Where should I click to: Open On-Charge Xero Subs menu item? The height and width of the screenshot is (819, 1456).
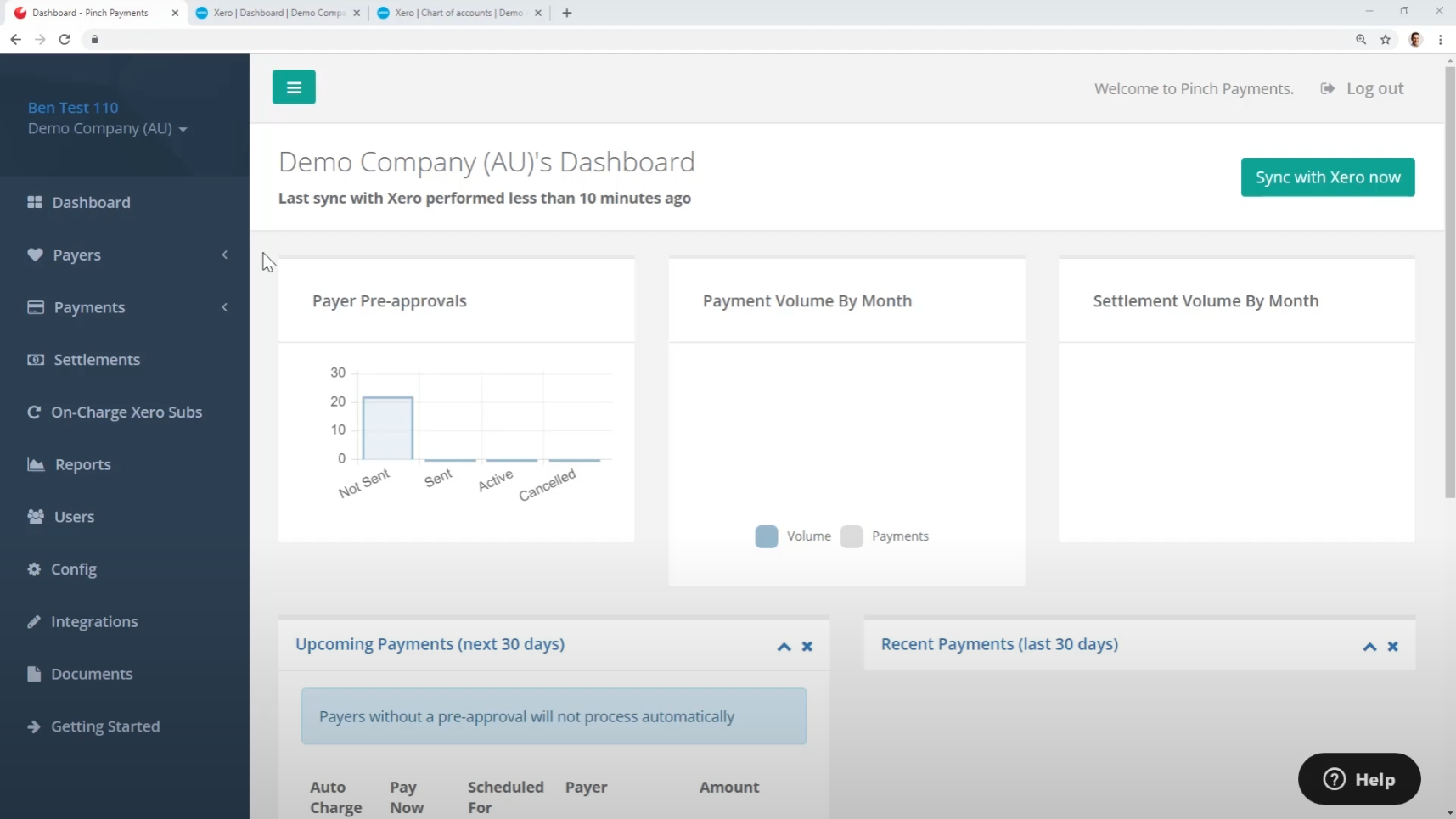(x=125, y=412)
